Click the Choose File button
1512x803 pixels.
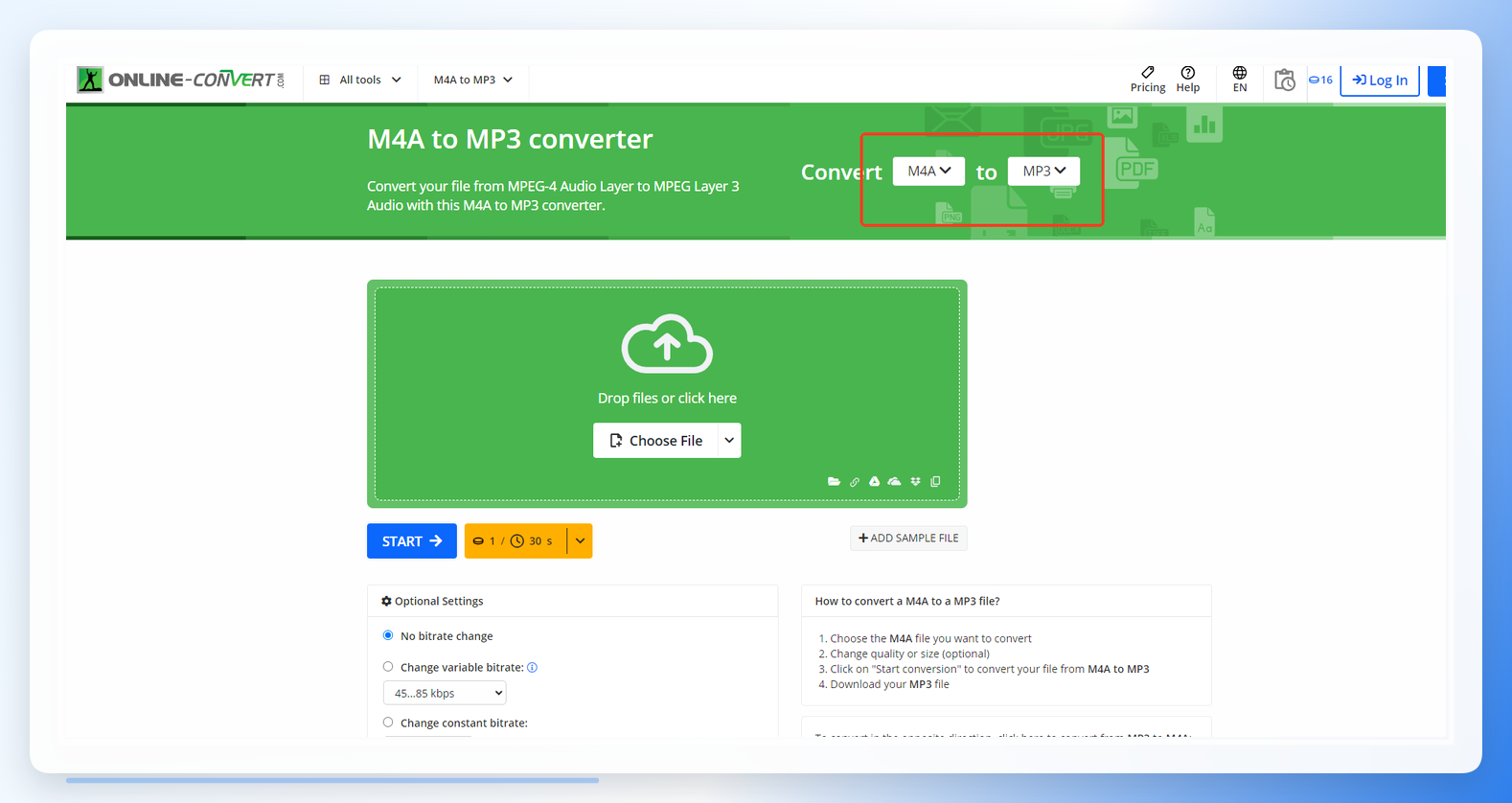coord(655,441)
